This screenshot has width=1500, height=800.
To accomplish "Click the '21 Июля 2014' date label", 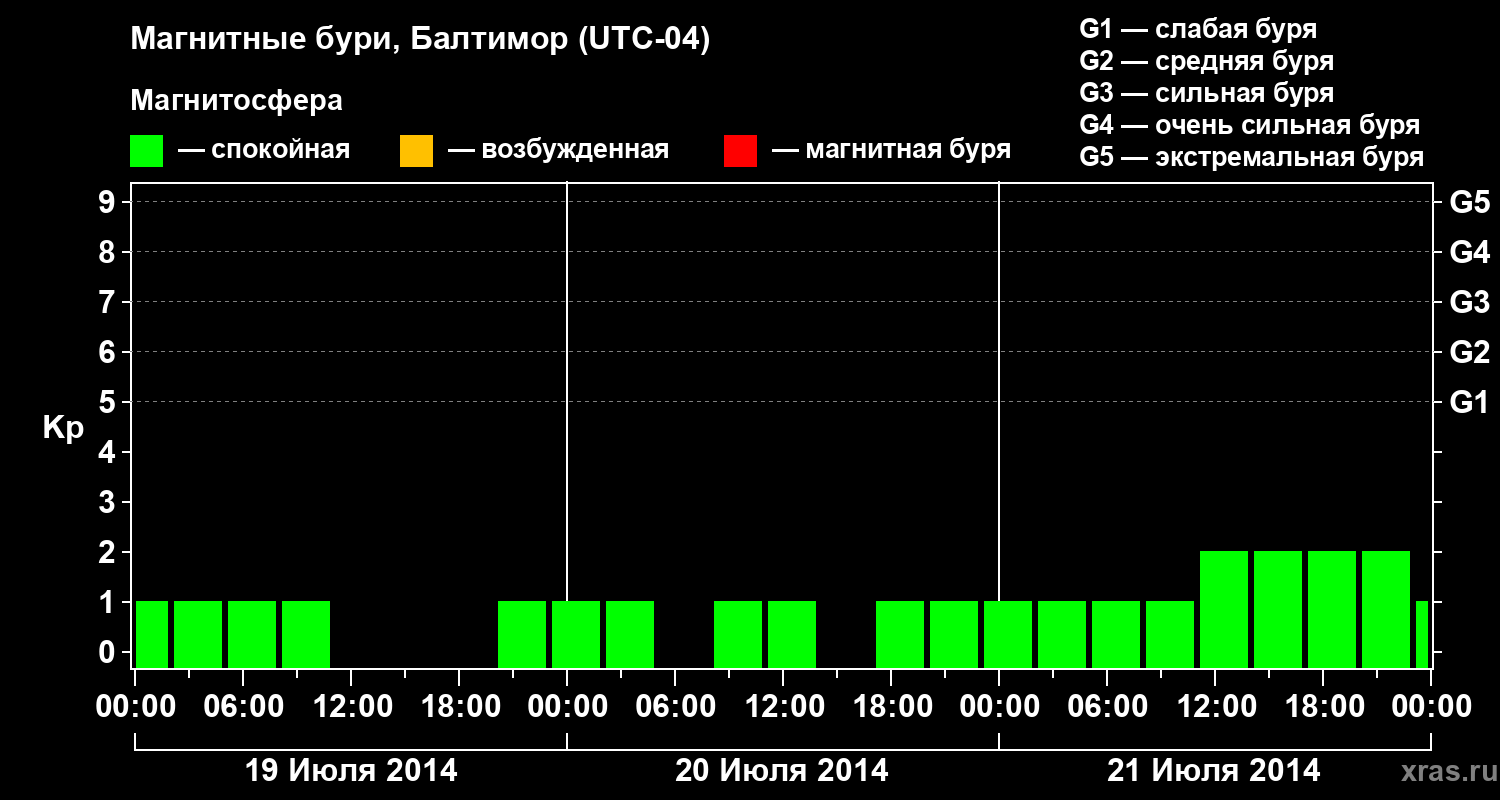I will coord(1213,771).
